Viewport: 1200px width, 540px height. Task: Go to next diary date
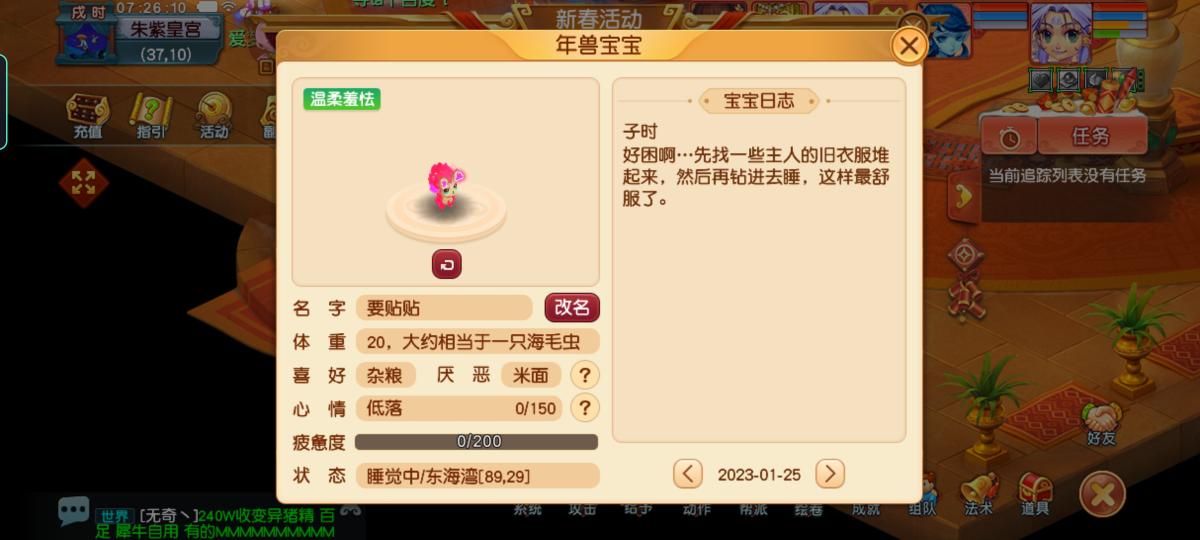(x=830, y=474)
